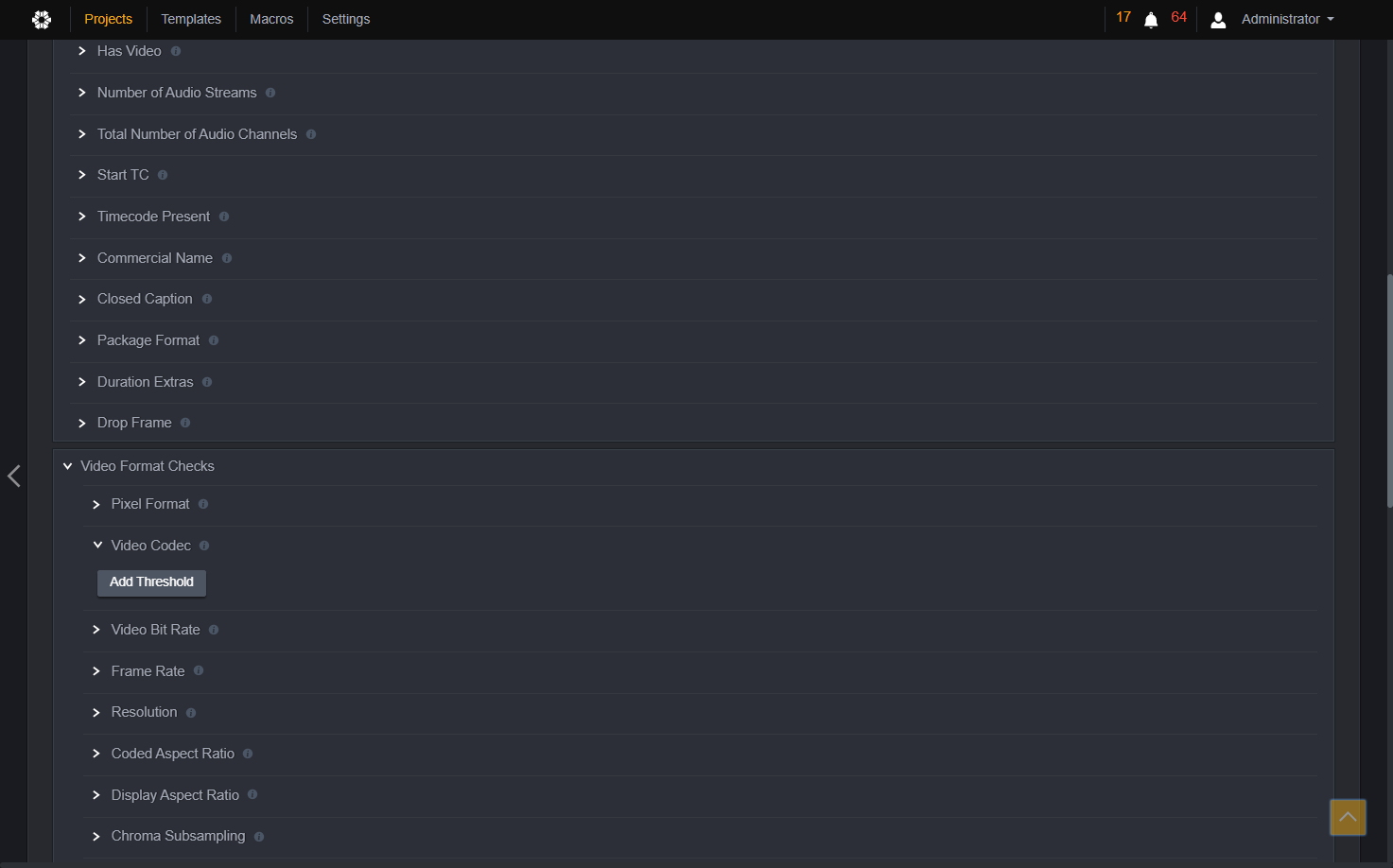Click the info icon beside Closed Caption
This screenshot has height=868, width=1393.
click(x=207, y=299)
